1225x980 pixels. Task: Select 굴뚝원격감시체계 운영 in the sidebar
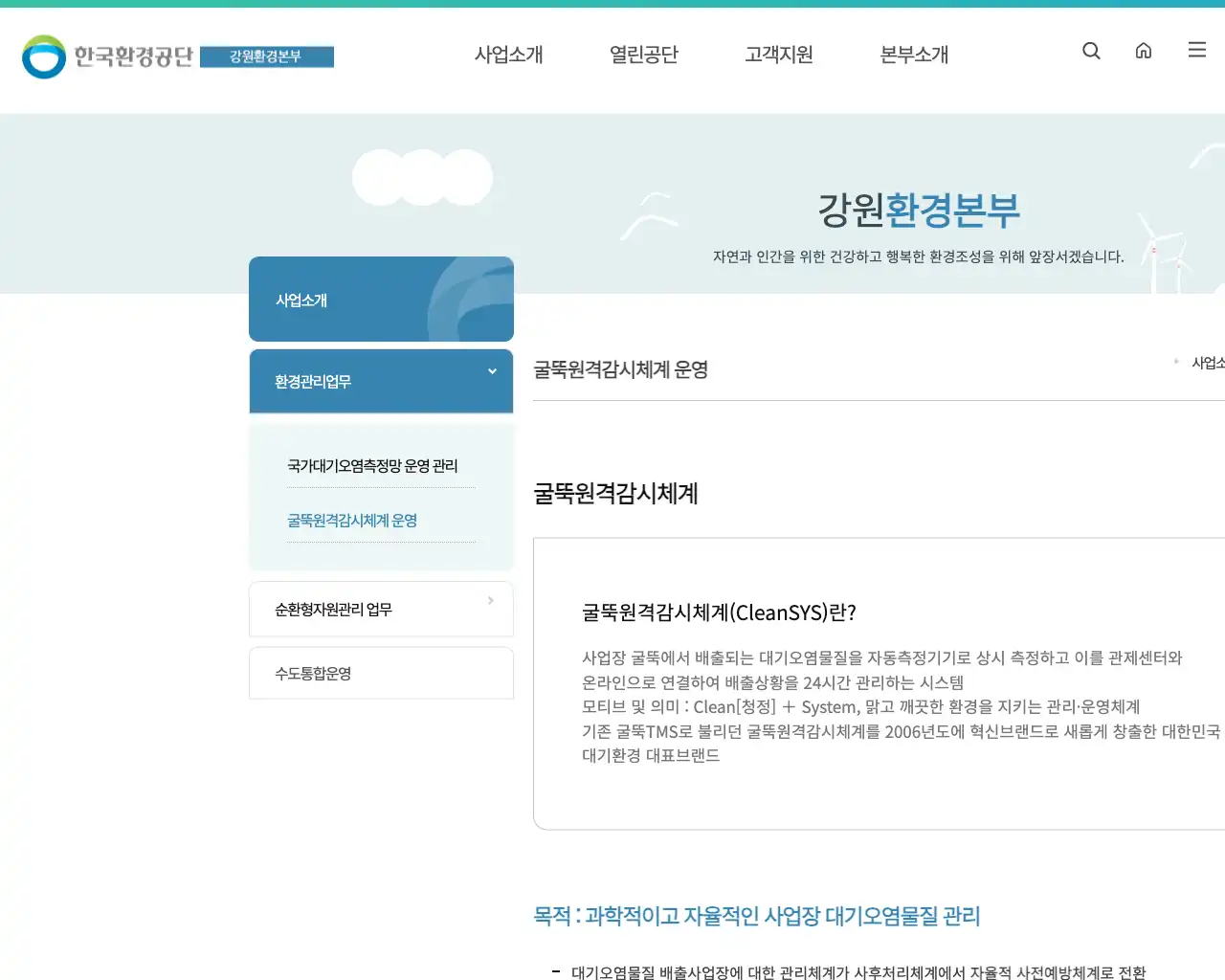pos(351,520)
